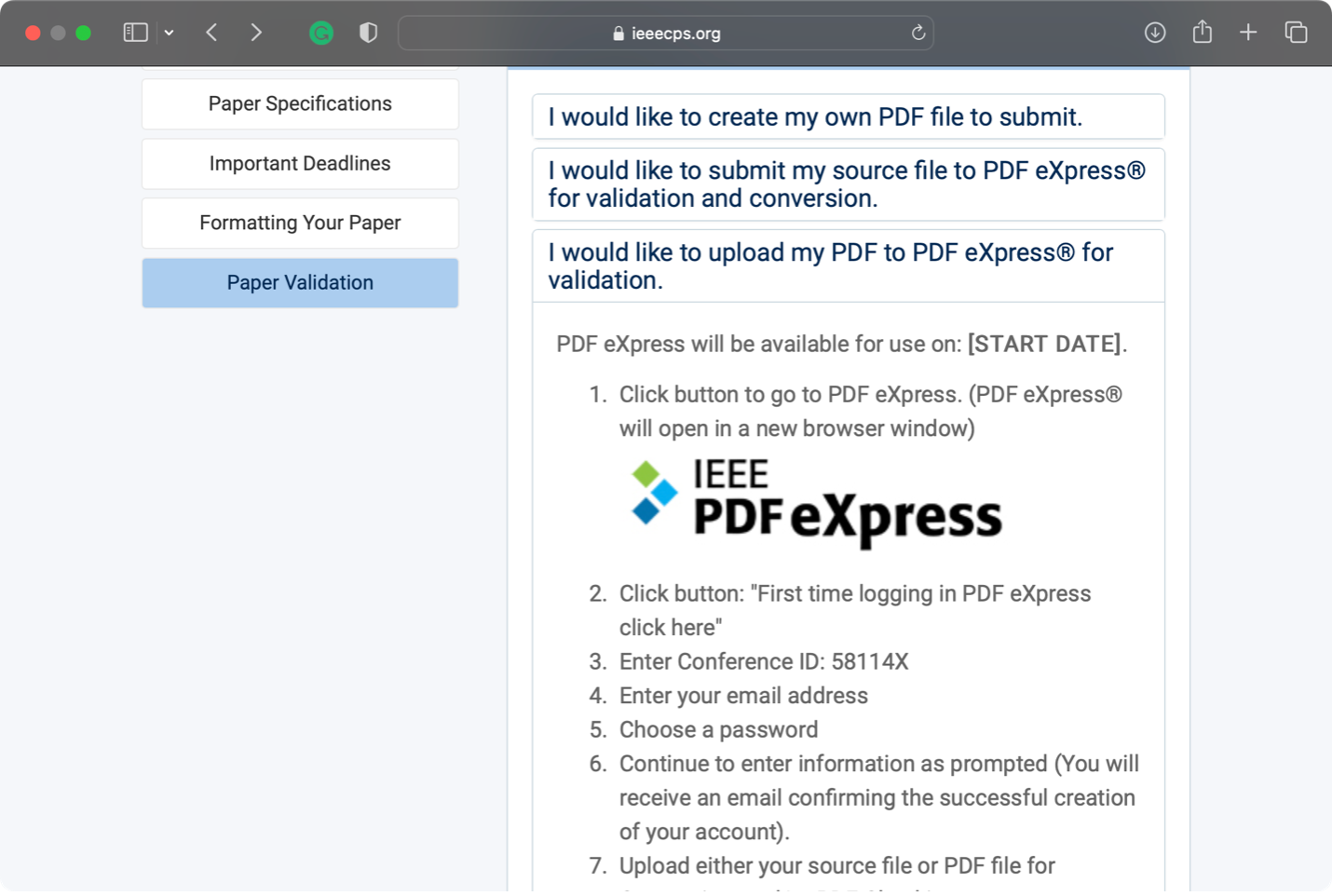Click the ieeecps.org address bar

click(666, 34)
